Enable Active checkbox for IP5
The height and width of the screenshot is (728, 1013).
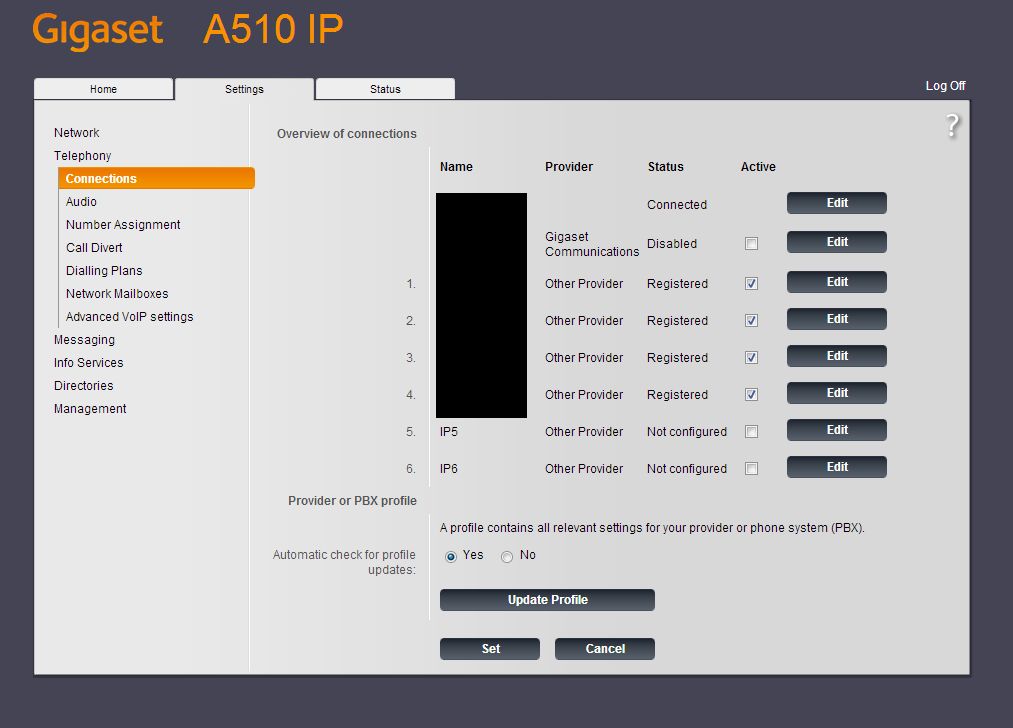coord(751,432)
